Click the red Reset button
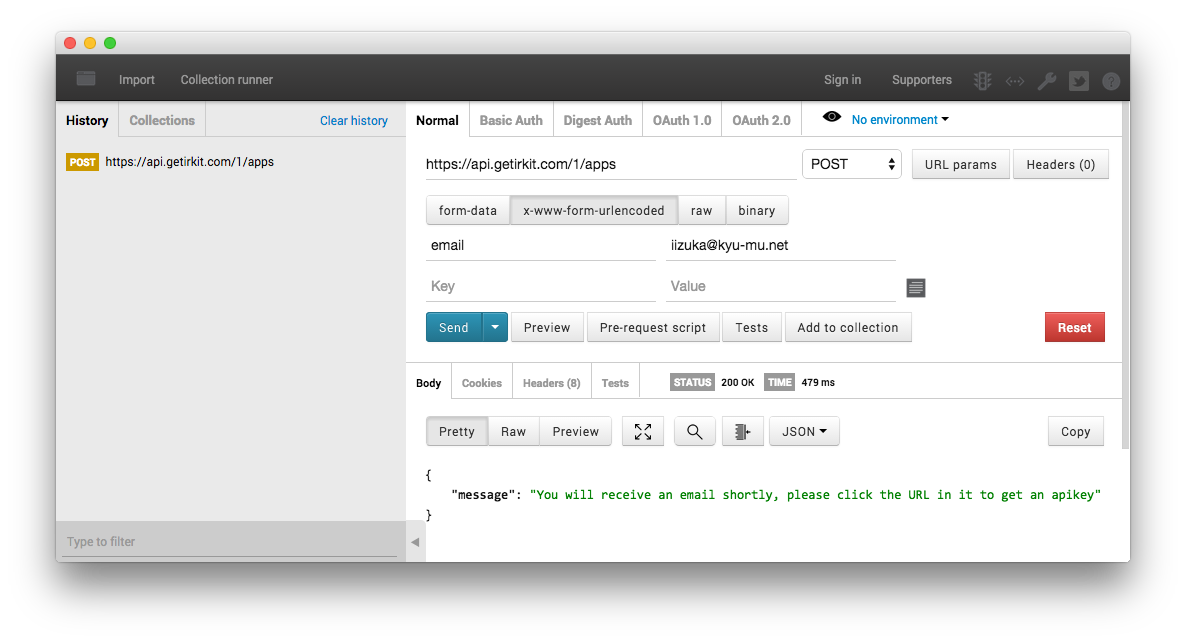This screenshot has height=642, width=1186. [1075, 327]
